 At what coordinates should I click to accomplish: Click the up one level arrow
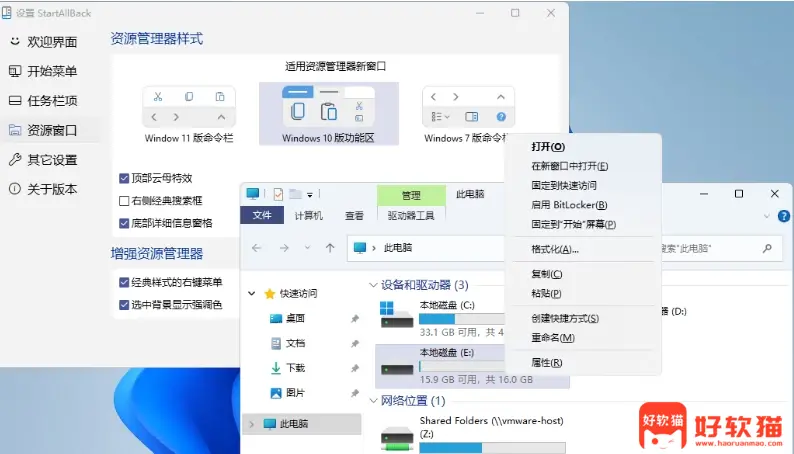click(x=330, y=248)
